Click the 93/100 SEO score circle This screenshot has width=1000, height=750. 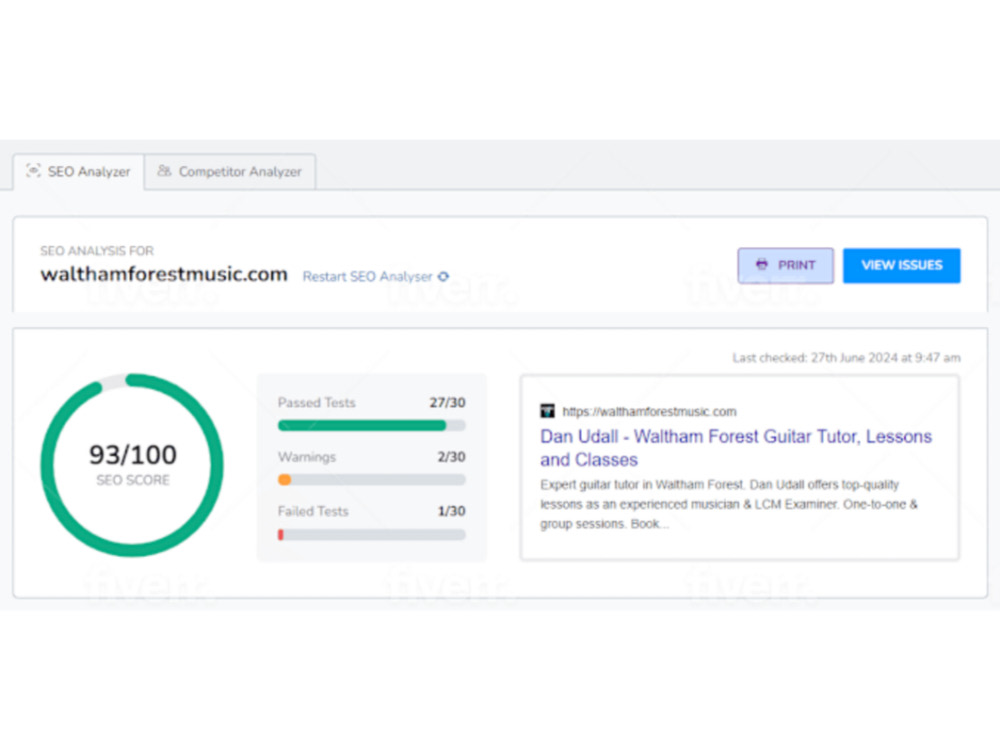coord(132,465)
